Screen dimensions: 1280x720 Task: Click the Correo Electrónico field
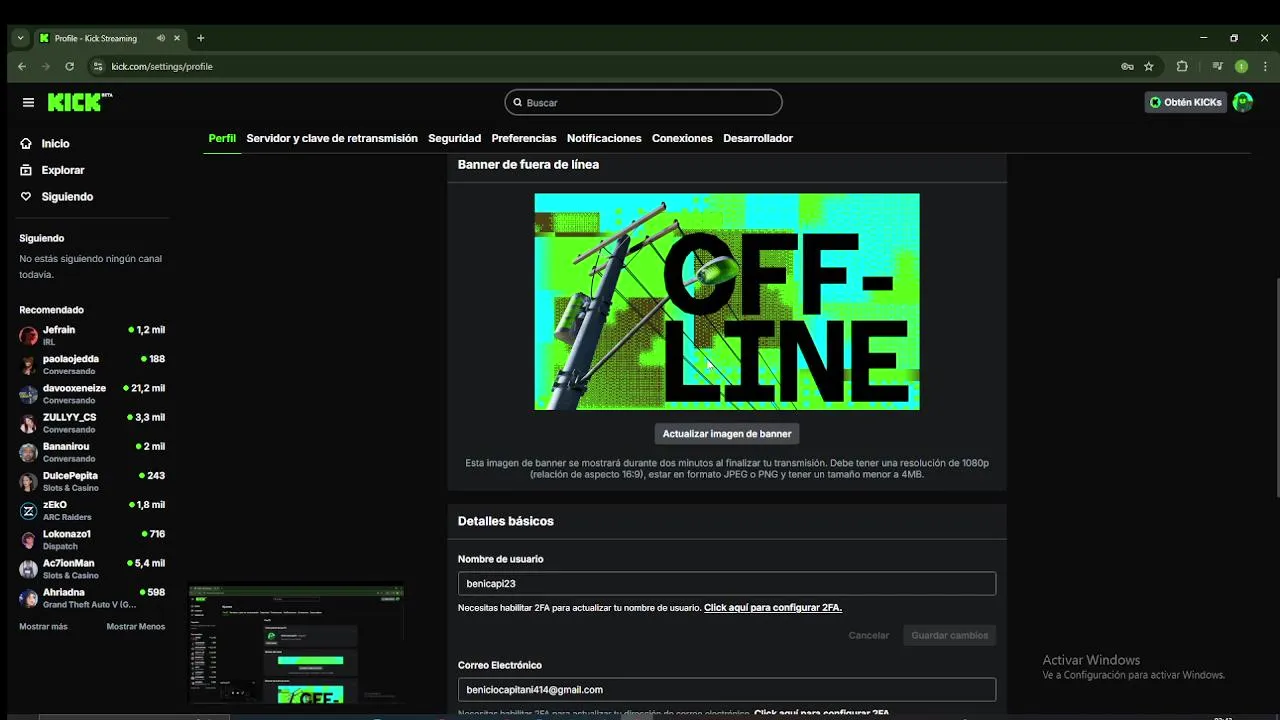pos(727,689)
